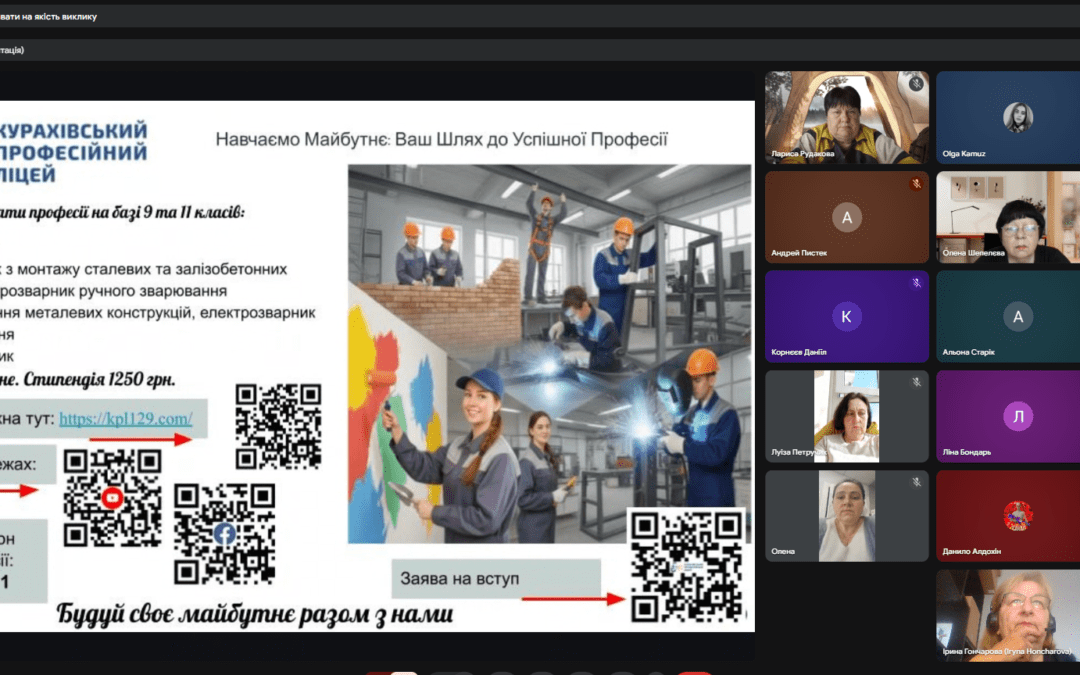Click the 'Курахівський професійний ліцей' logo text
Screen dimensions: 1080x675
click(x=72, y=152)
